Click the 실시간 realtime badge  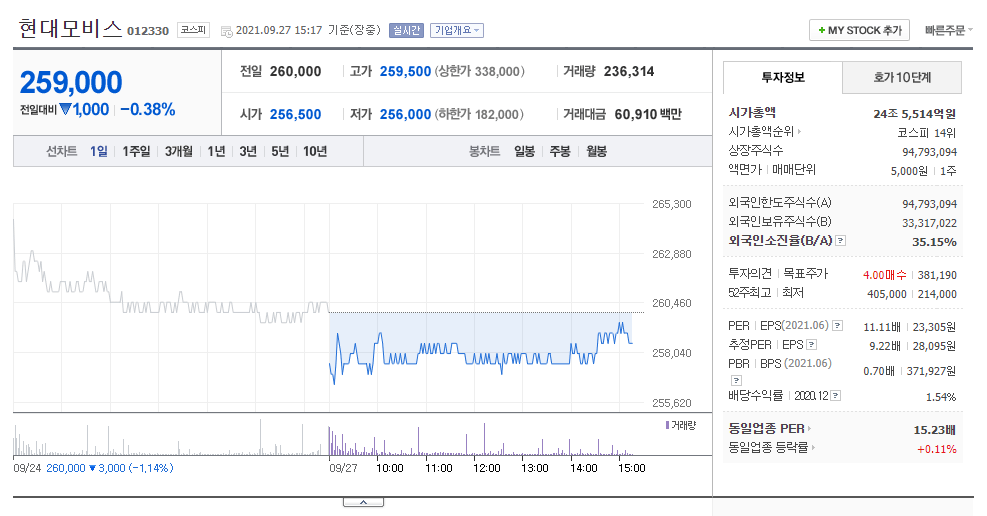[x=406, y=30]
